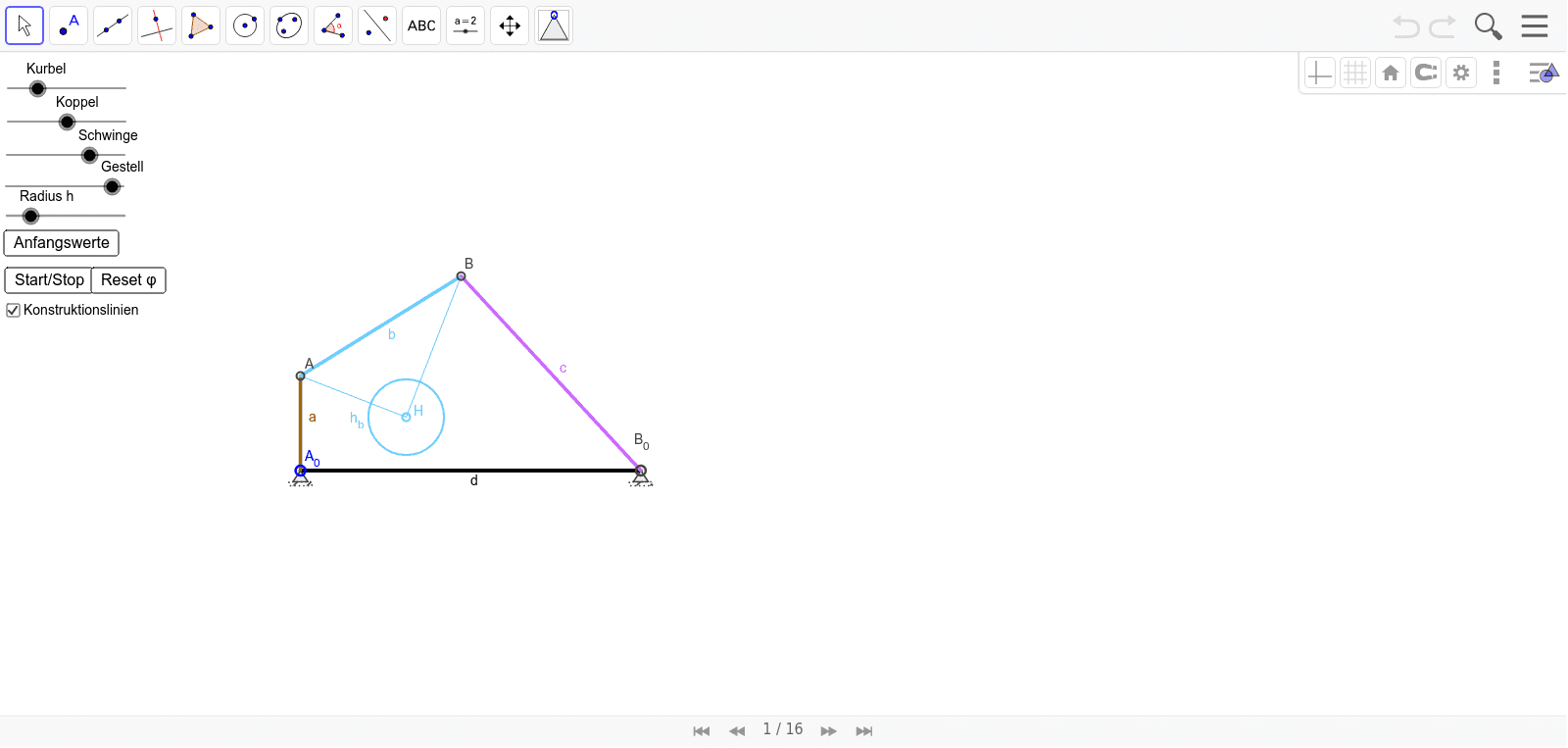
Task: Click the Anfangswerte button
Action: coord(62,243)
